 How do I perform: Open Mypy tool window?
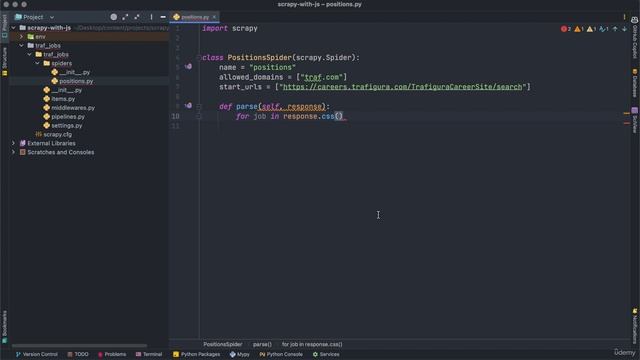pos(240,354)
